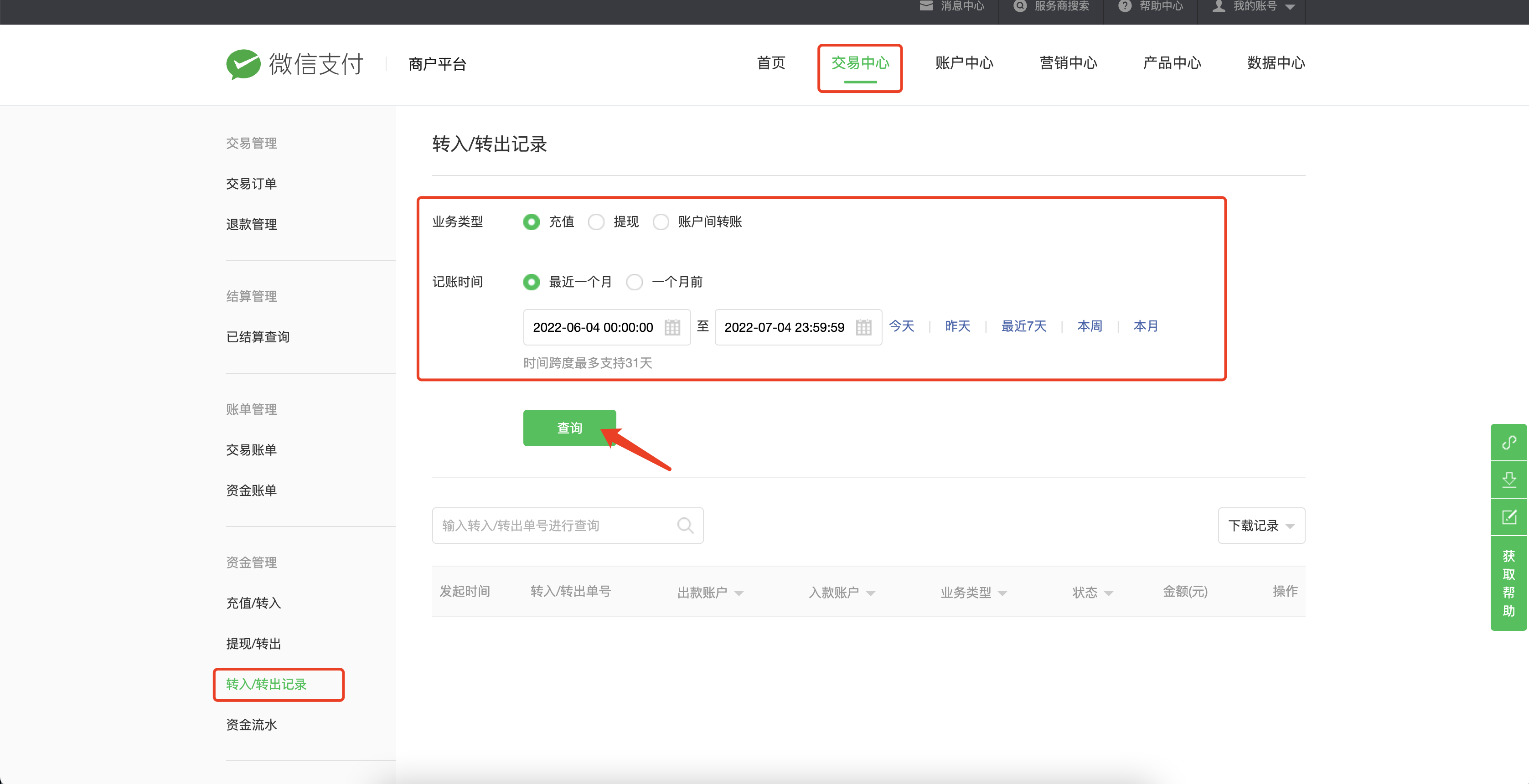
Task: Open 交易中心 tab
Action: (x=860, y=63)
